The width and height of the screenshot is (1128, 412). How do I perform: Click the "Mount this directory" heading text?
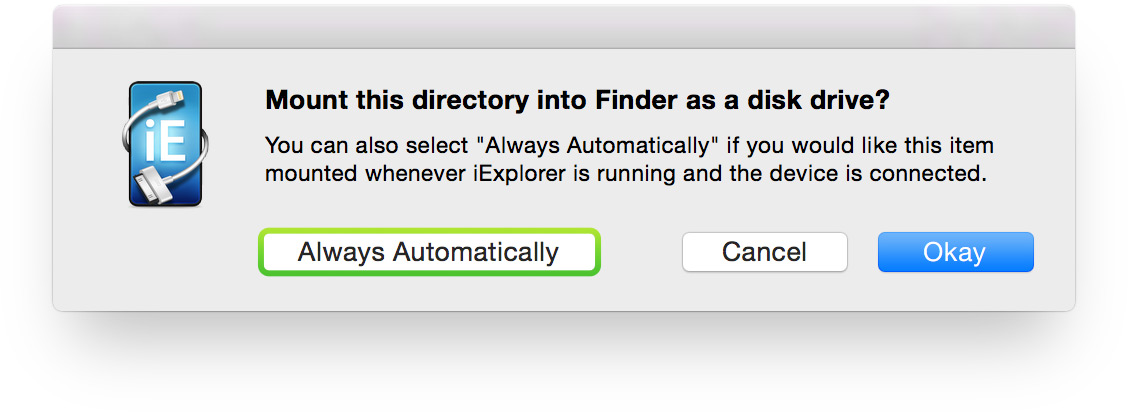point(356,101)
